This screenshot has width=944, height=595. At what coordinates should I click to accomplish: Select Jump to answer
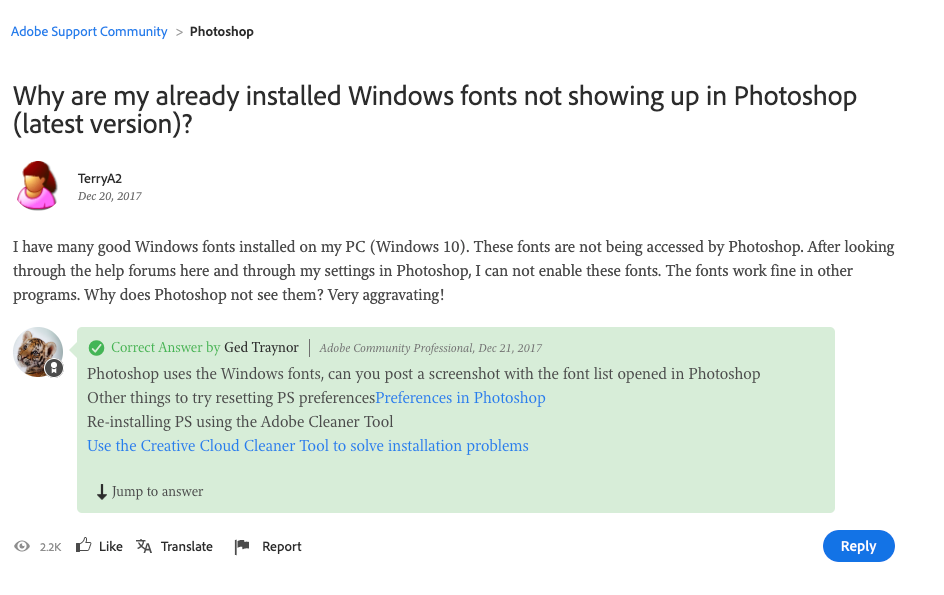tap(158, 491)
